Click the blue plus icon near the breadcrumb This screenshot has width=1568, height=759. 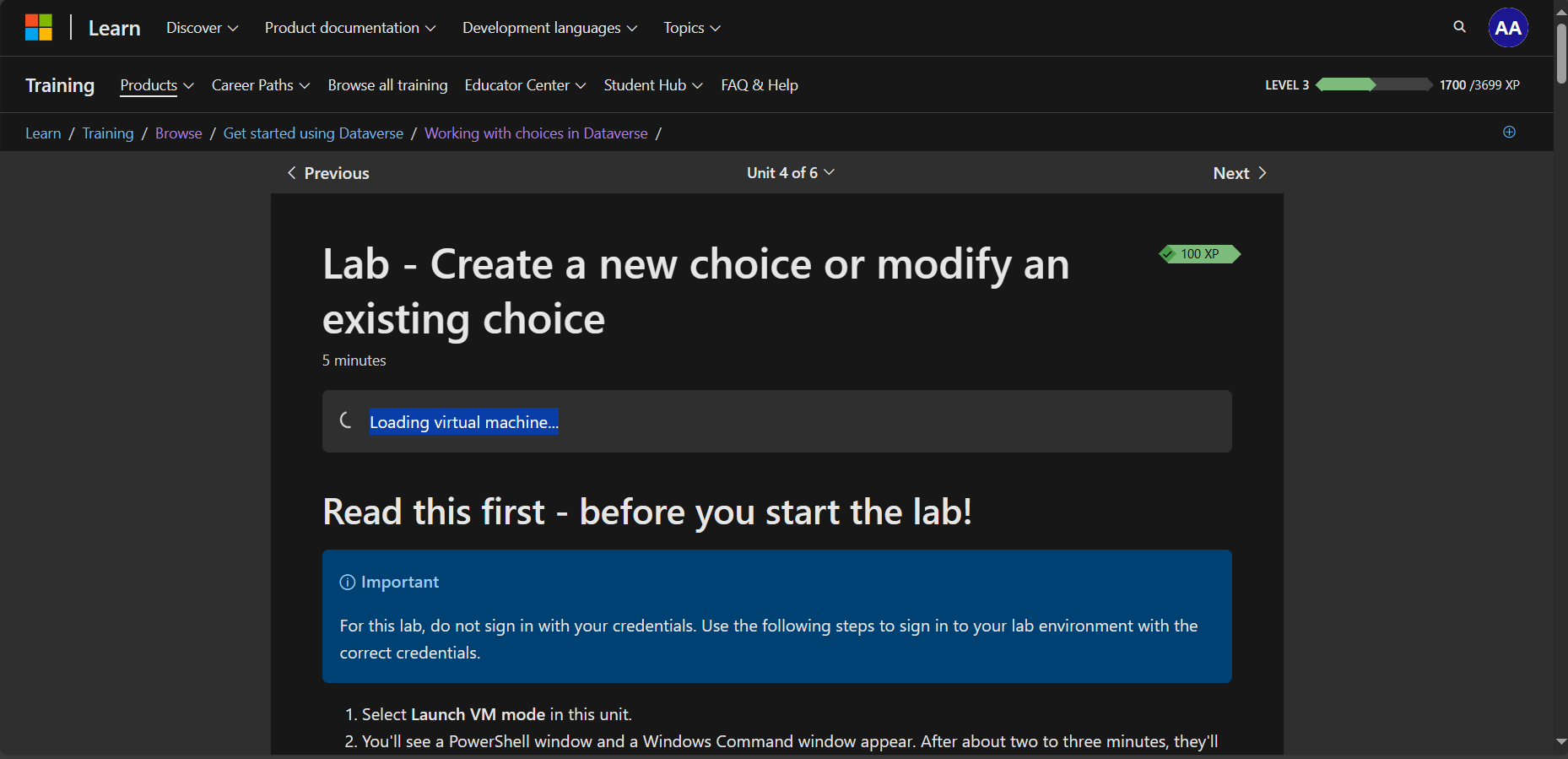click(1510, 133)
